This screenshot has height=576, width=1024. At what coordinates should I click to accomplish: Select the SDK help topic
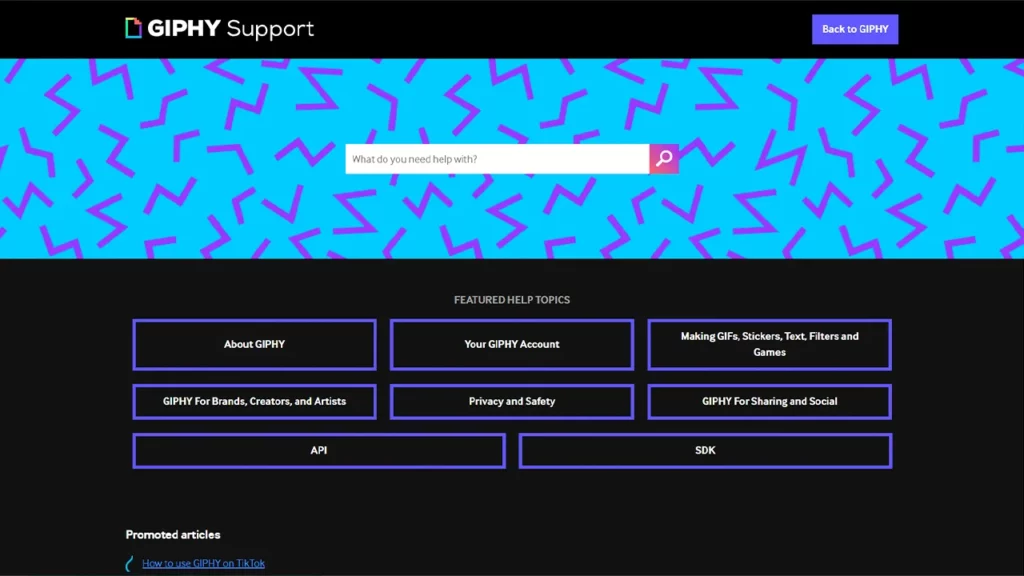705,450
